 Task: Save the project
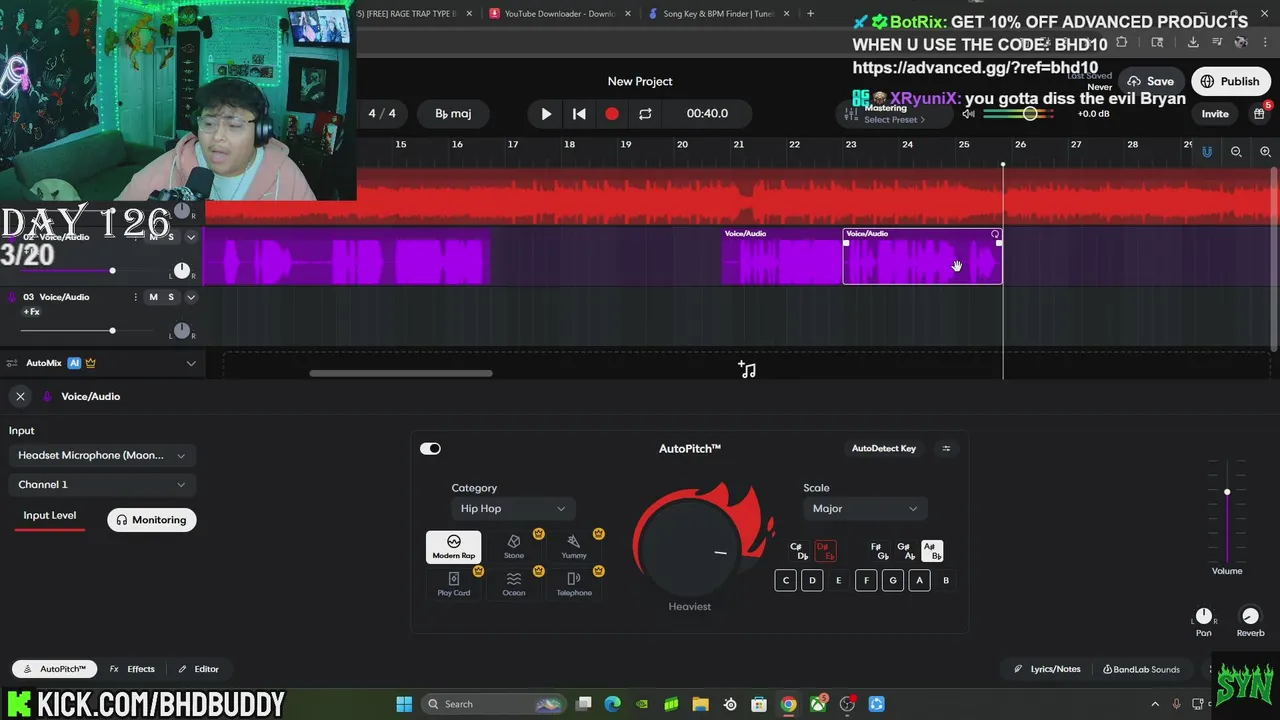point(1150,82)
